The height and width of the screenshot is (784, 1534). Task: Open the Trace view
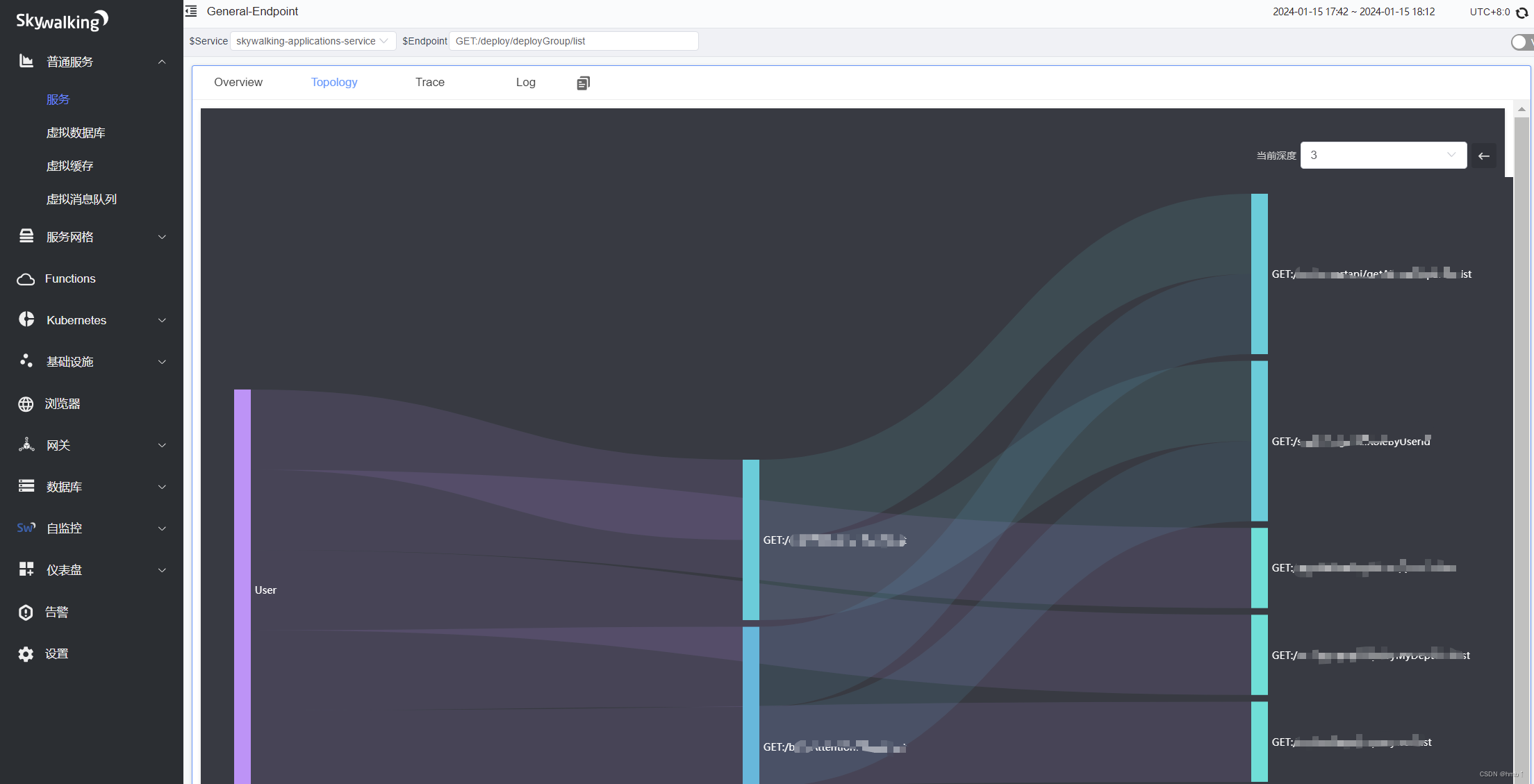tap(430, 82)
